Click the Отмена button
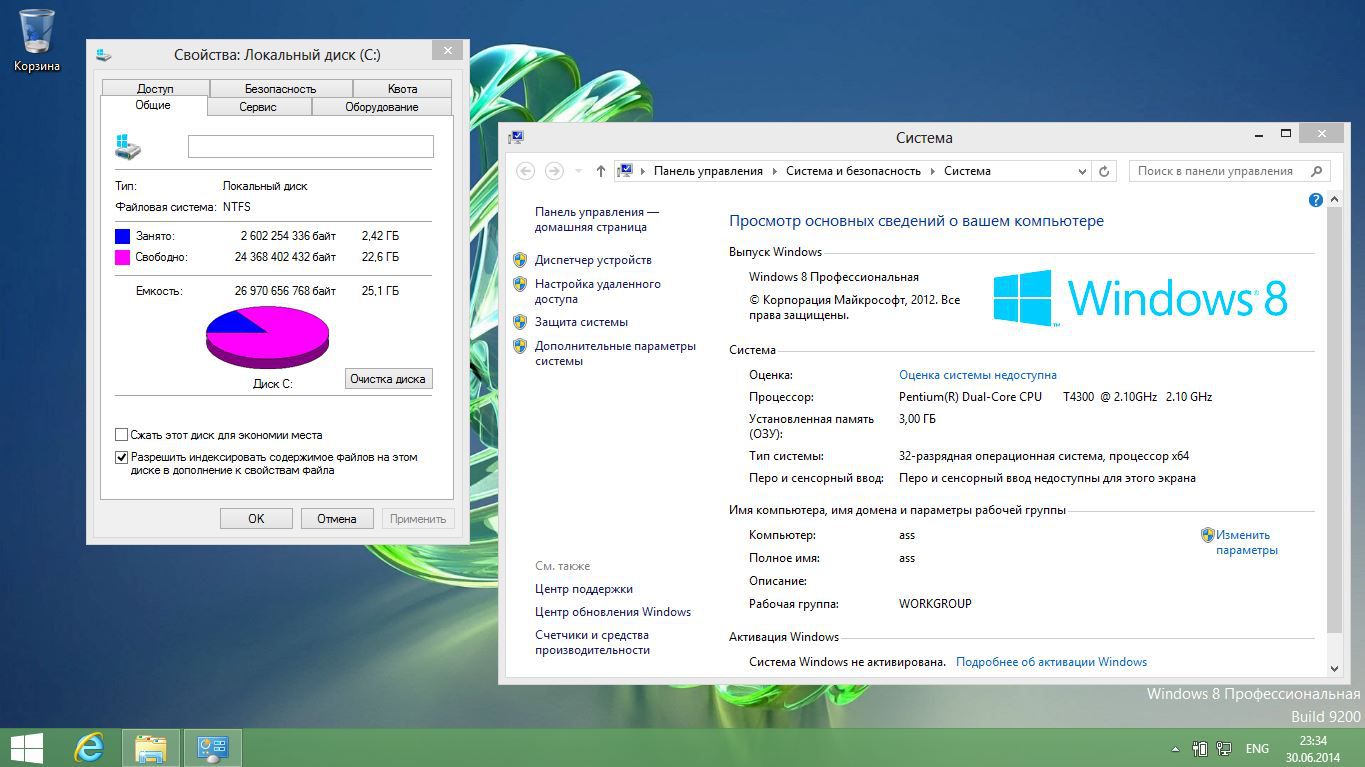 [x=337, y=519]
